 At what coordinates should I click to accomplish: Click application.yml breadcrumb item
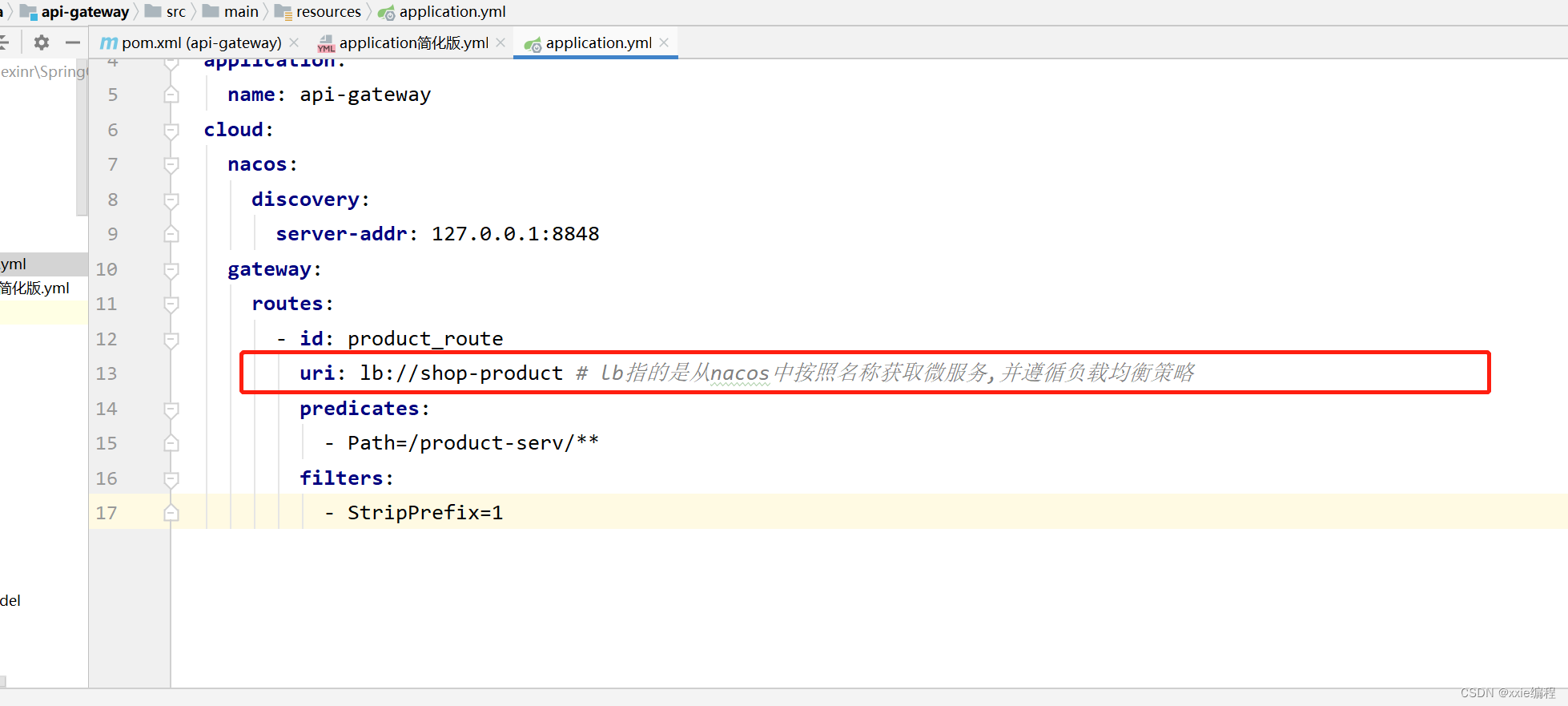pyautogui.click(x=442, y=11)
